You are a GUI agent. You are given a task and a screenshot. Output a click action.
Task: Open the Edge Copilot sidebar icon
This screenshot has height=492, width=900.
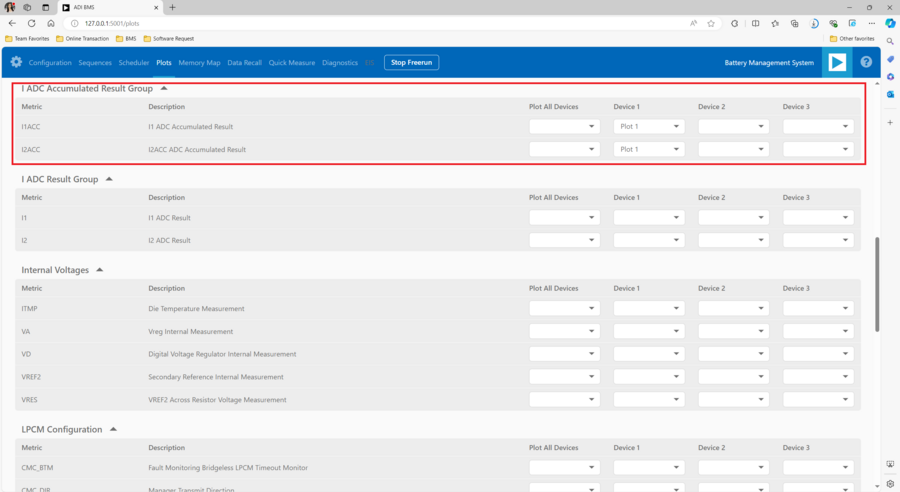pos(889,23)
